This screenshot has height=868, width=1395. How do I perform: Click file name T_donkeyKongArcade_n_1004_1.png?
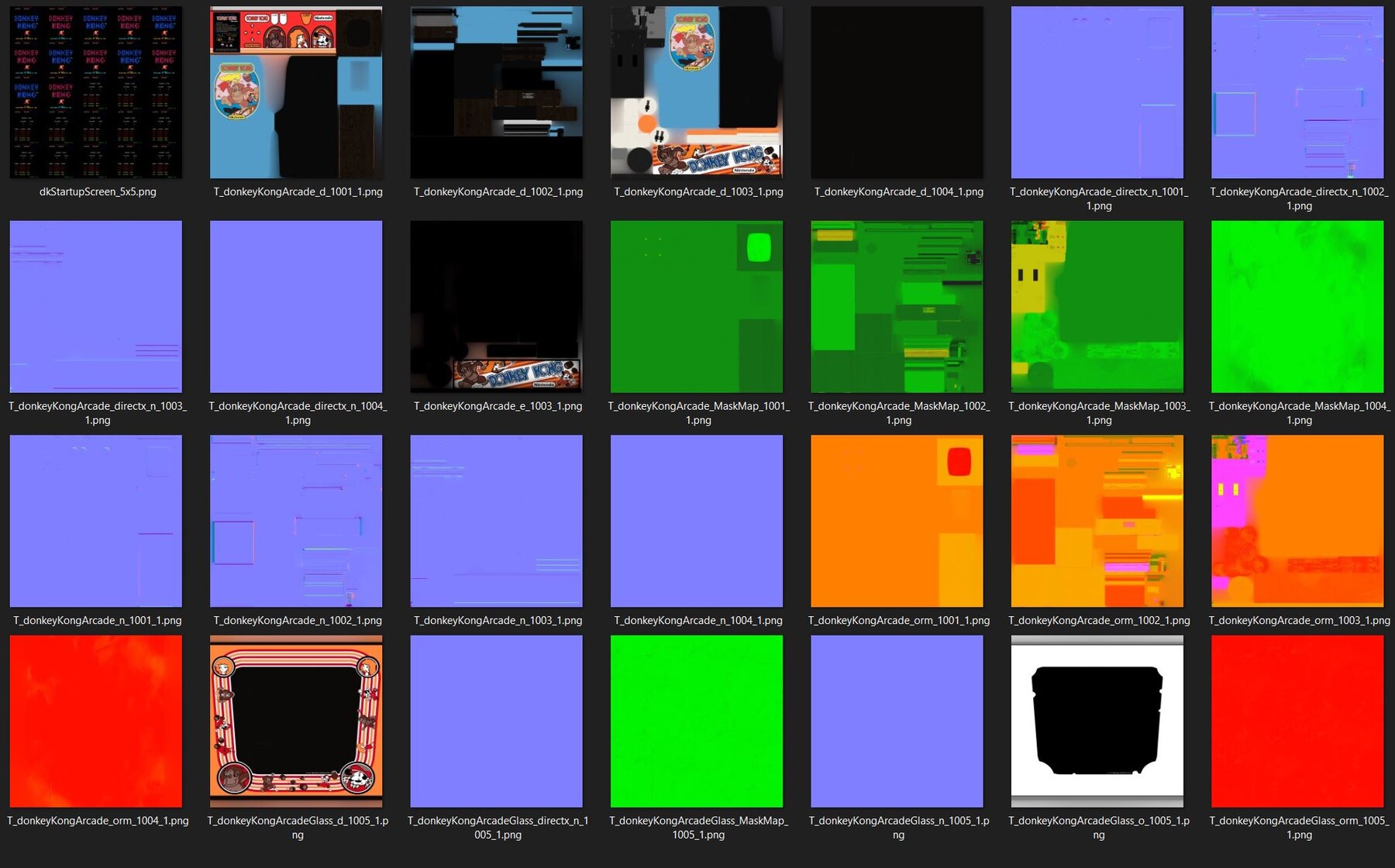698,620
